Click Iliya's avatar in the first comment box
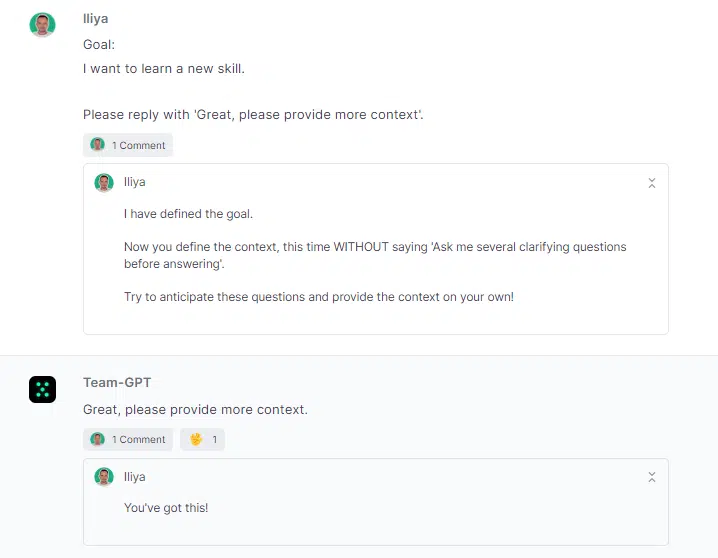718x558 pixels. click(104, 183)
